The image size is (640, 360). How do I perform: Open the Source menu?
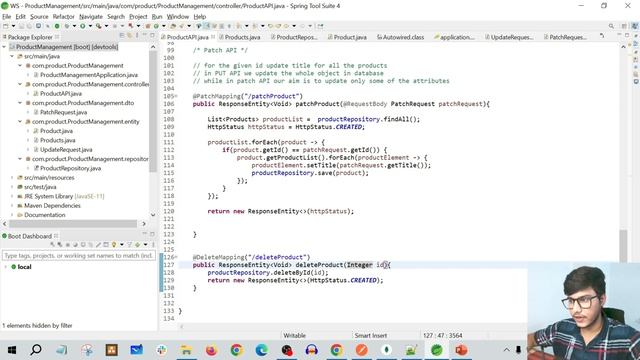click(39, 17)
